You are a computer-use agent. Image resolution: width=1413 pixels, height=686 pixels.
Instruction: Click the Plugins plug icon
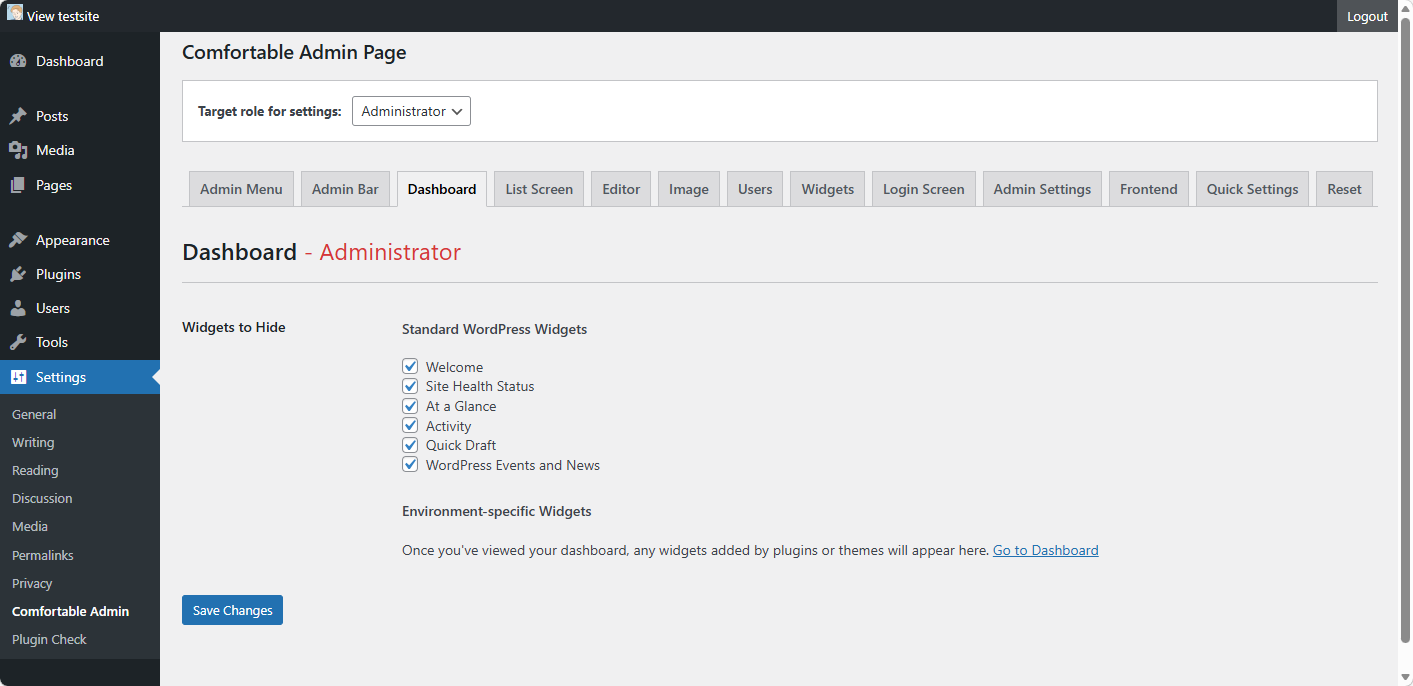pyautogui.click(x=18, y=274)
